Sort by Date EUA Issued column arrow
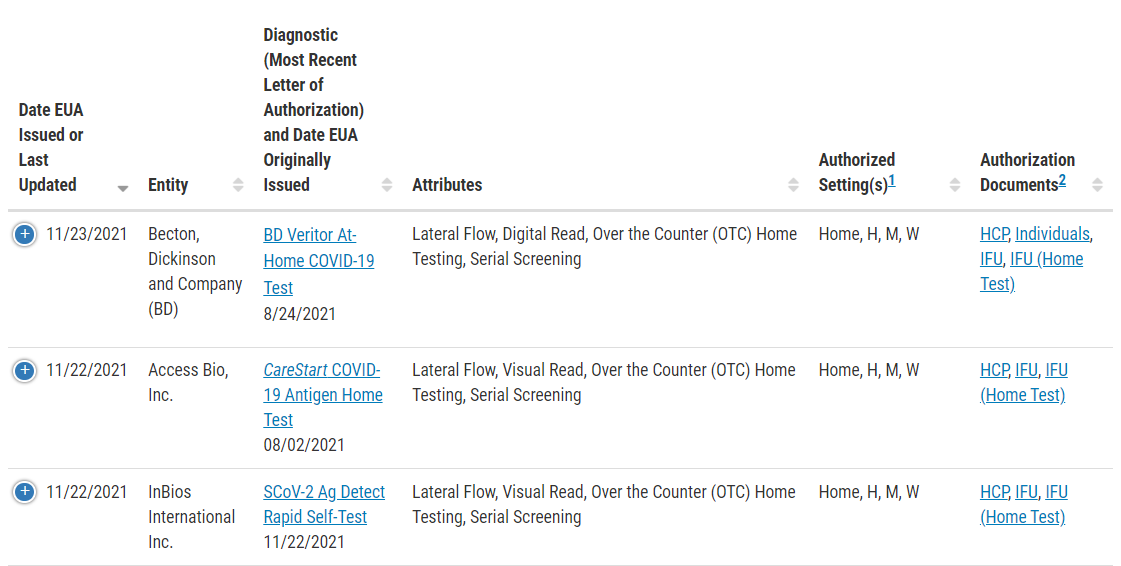1121x566 pixels. [x=123, y=189]
